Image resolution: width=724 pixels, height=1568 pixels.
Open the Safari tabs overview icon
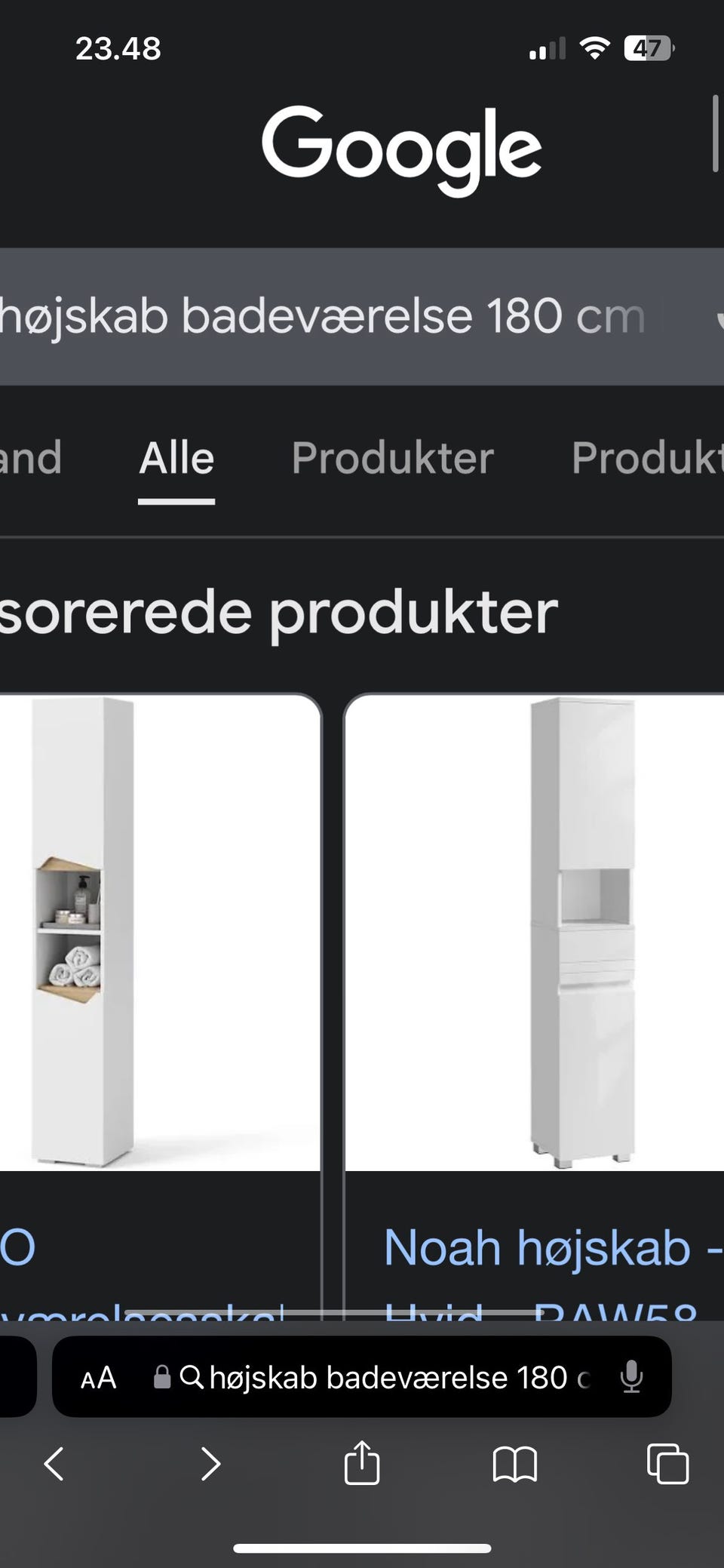668,1464
